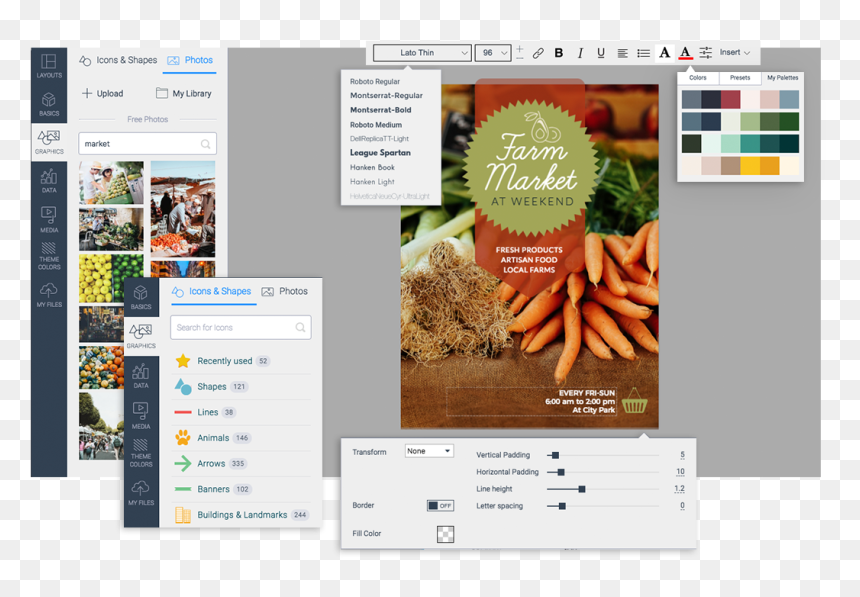Open the Layouts section in the sidebar
The image size is (860, 597).
[49, 65]
